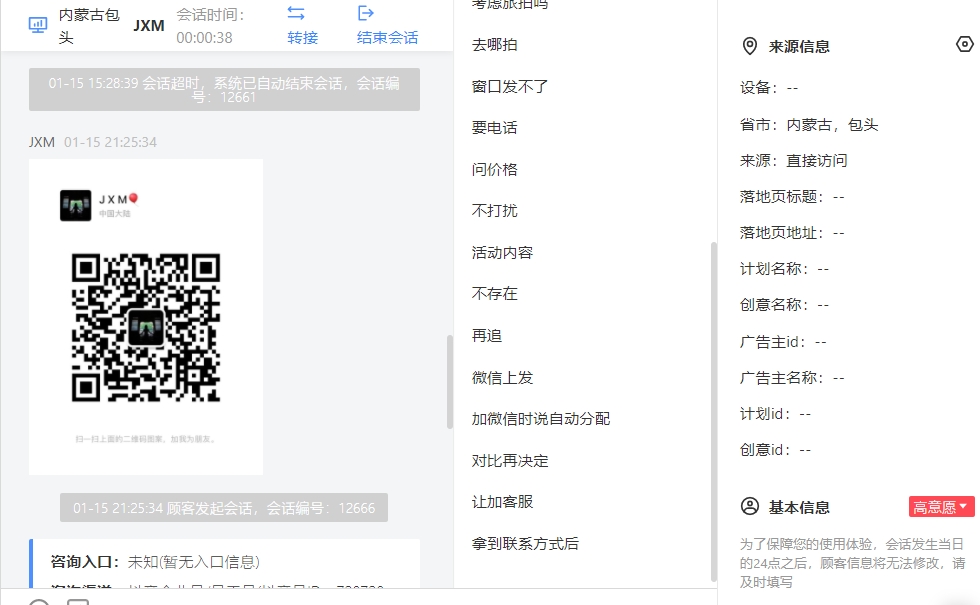The height and width of the screenshot is (605, 980).
Task: Choose the quick reply 活动内容
Action: 502,252
